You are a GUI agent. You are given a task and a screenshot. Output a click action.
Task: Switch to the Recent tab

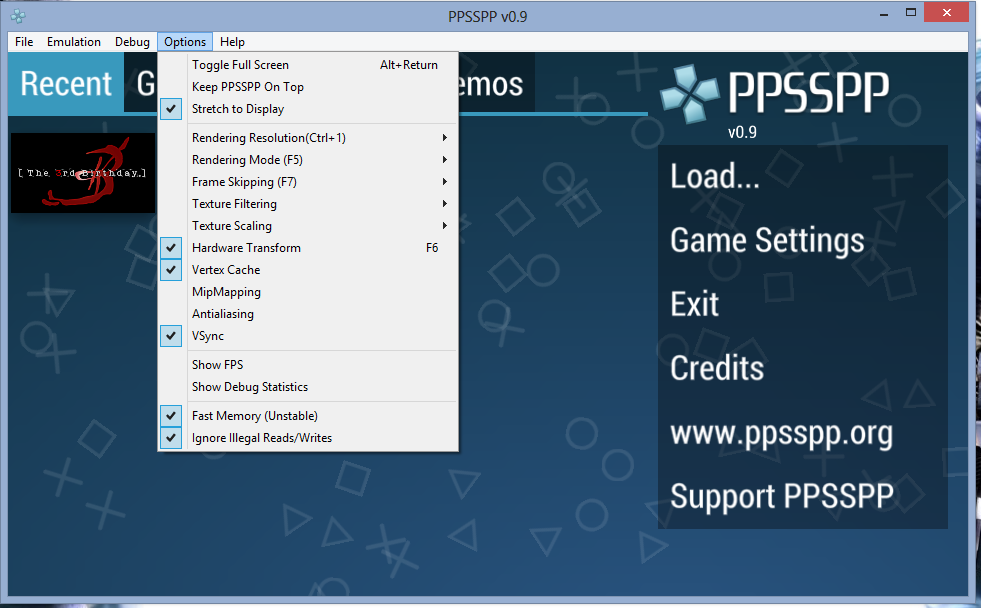coord(66,84)
